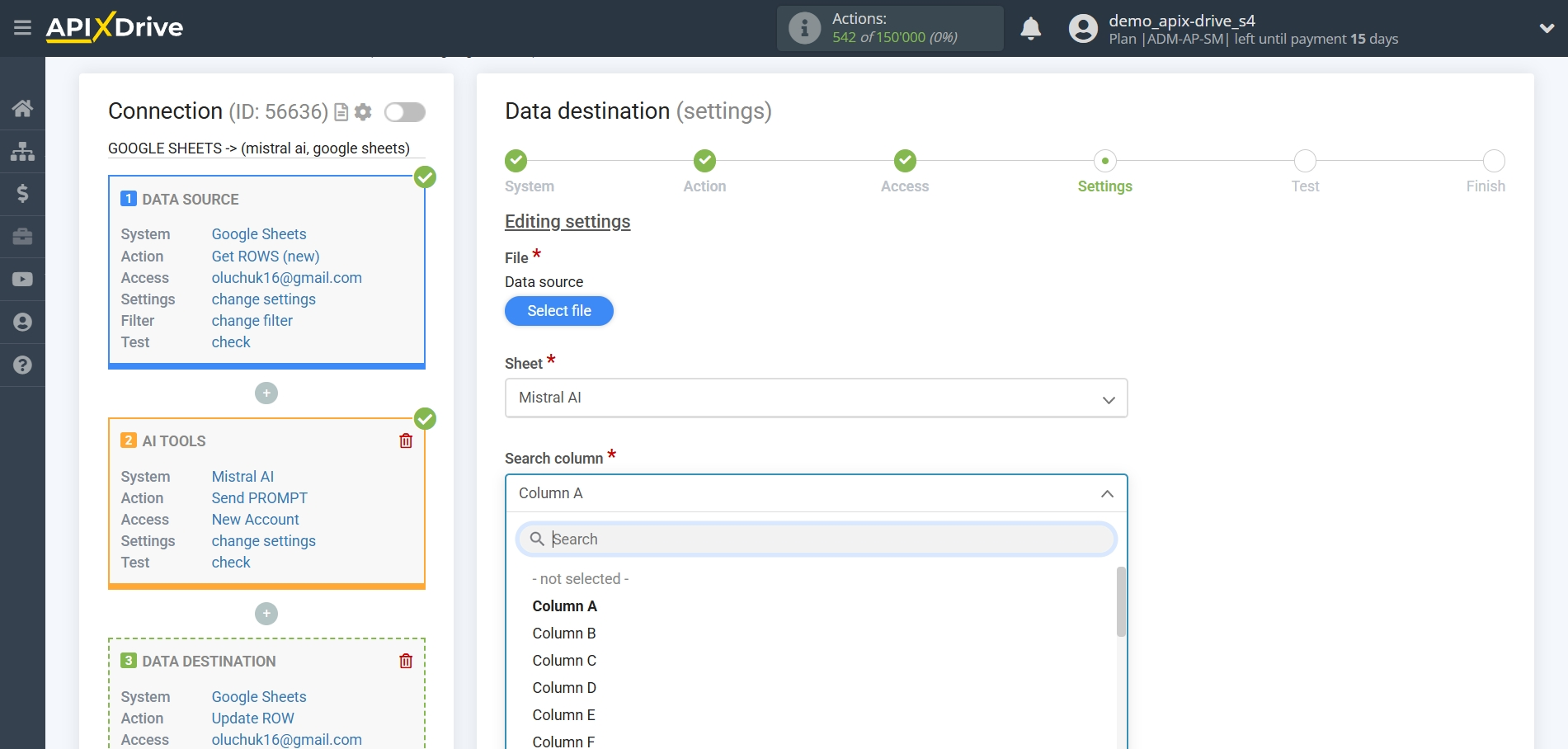Viewport: 1568px width, 749px height.
Task: Select the connections scheme icon in sidebar
Action: [x=22, y=151]
